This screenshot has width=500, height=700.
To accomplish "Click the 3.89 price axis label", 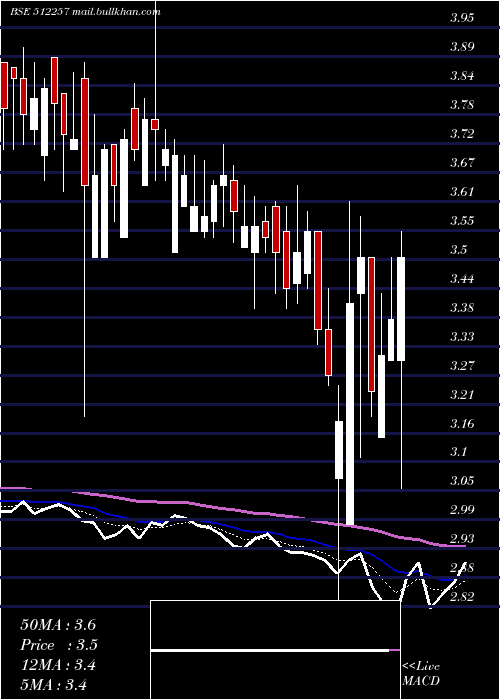I will click(x=462, y=47).
